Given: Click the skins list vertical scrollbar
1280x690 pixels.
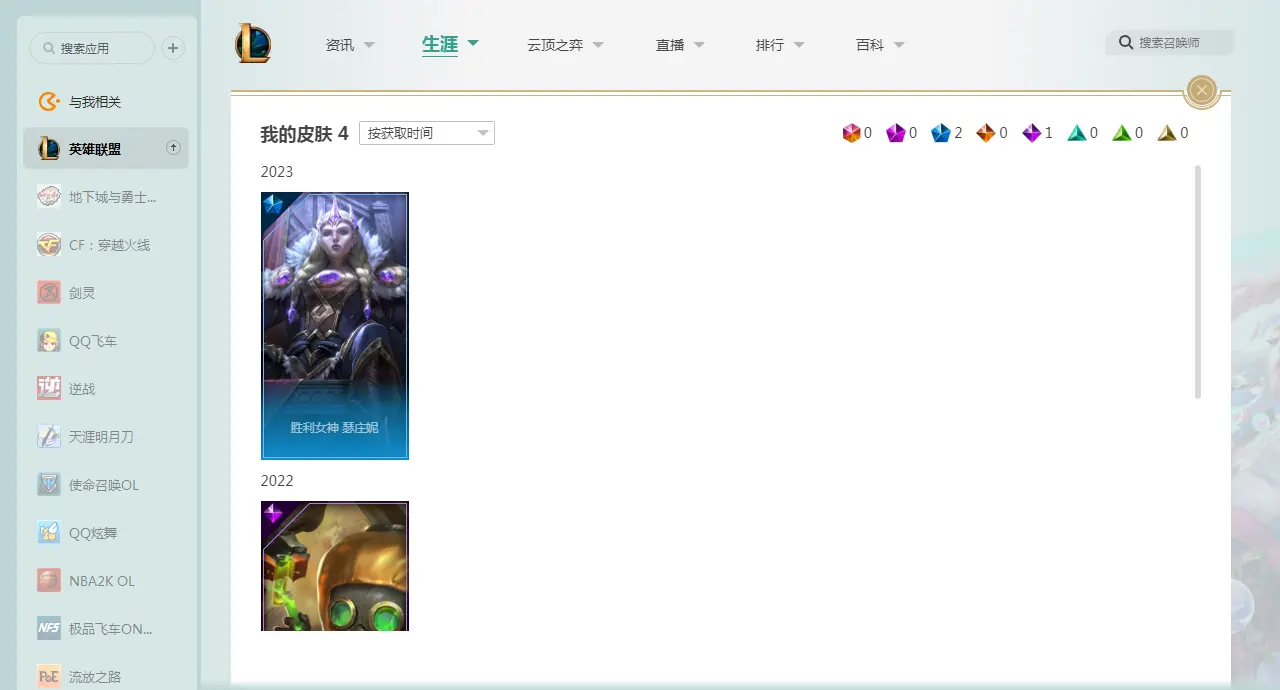Looking at the screenshot, I should tap(1198, 282).
